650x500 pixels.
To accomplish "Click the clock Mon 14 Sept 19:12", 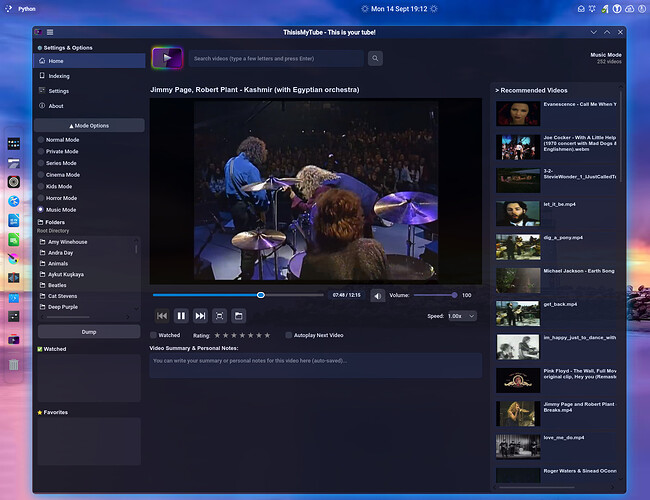I will pos(399,9).
